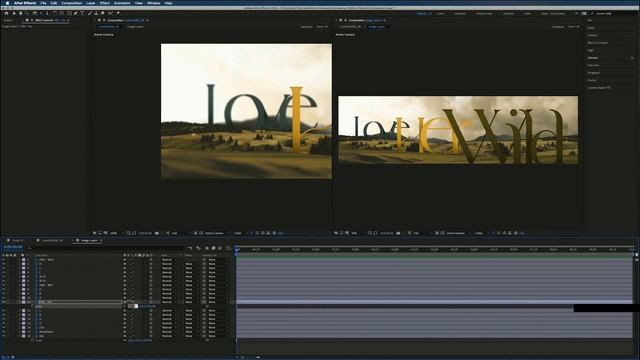The image size is (640, 360).
Task: Toggle the 3D layer switch on layer 12
Action: click(x=151, y=311)
